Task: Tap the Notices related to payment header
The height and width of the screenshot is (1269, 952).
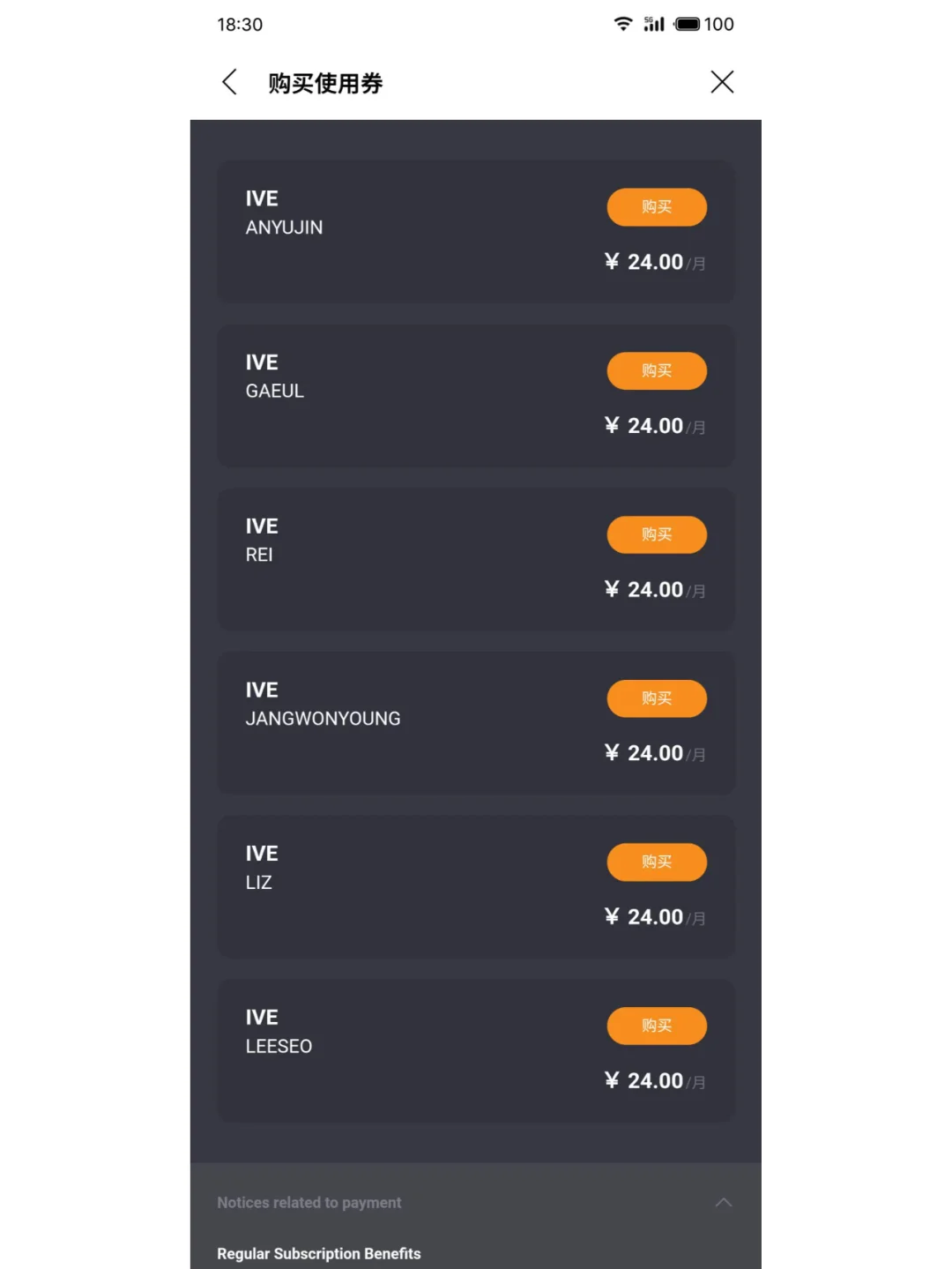Action: coord(309,1203)
